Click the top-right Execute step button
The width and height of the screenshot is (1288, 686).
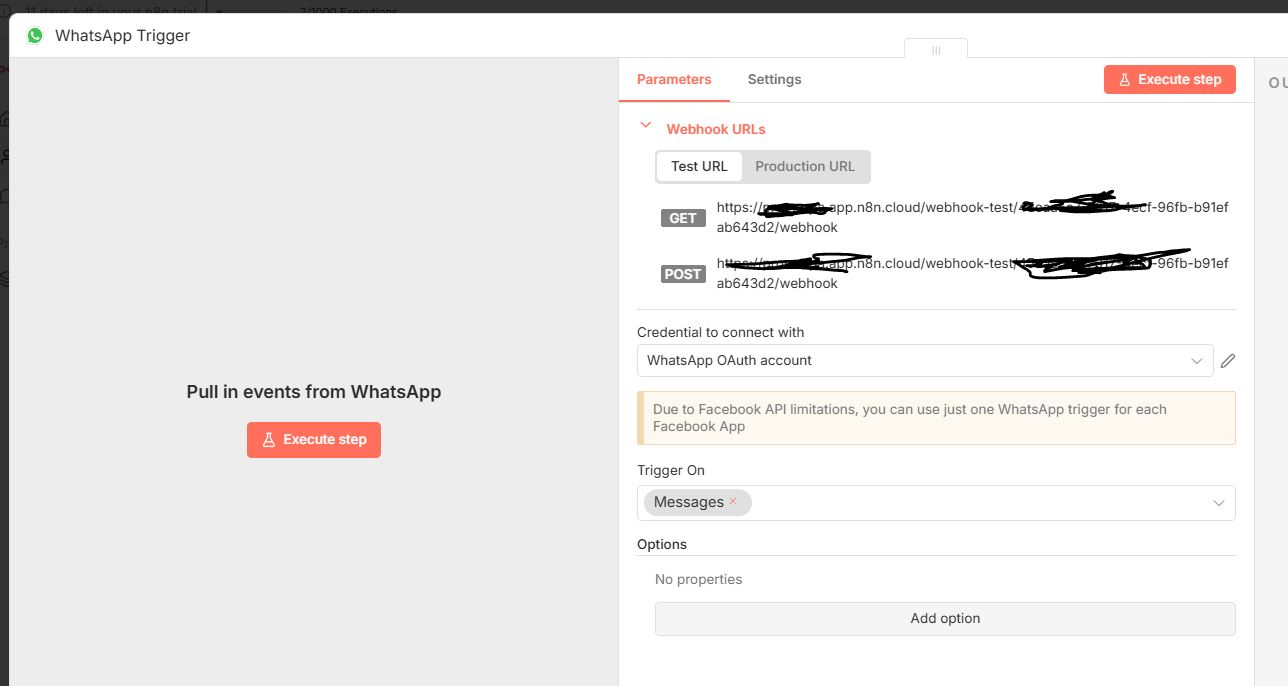pyautogui.click(x=1169, y=79)
